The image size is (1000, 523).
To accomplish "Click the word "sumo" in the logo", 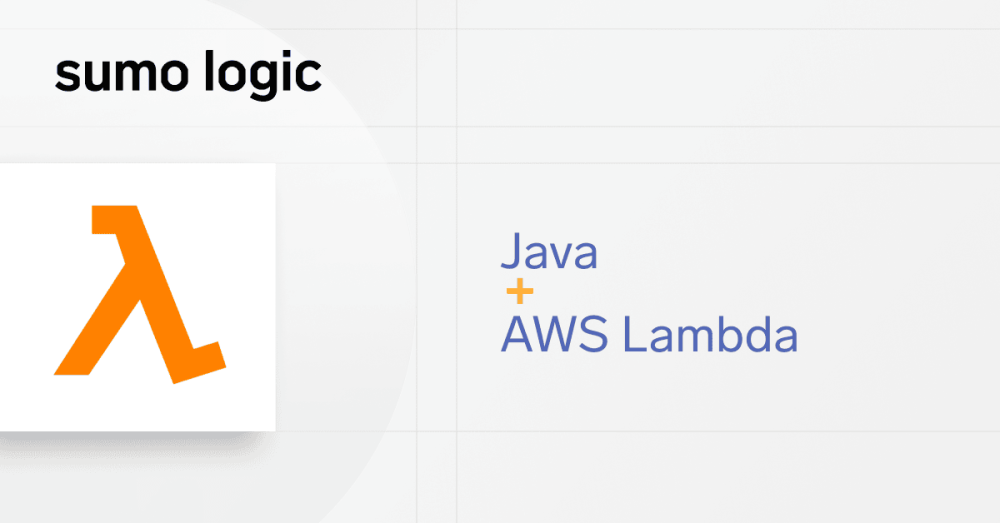I will click(121, 75).
